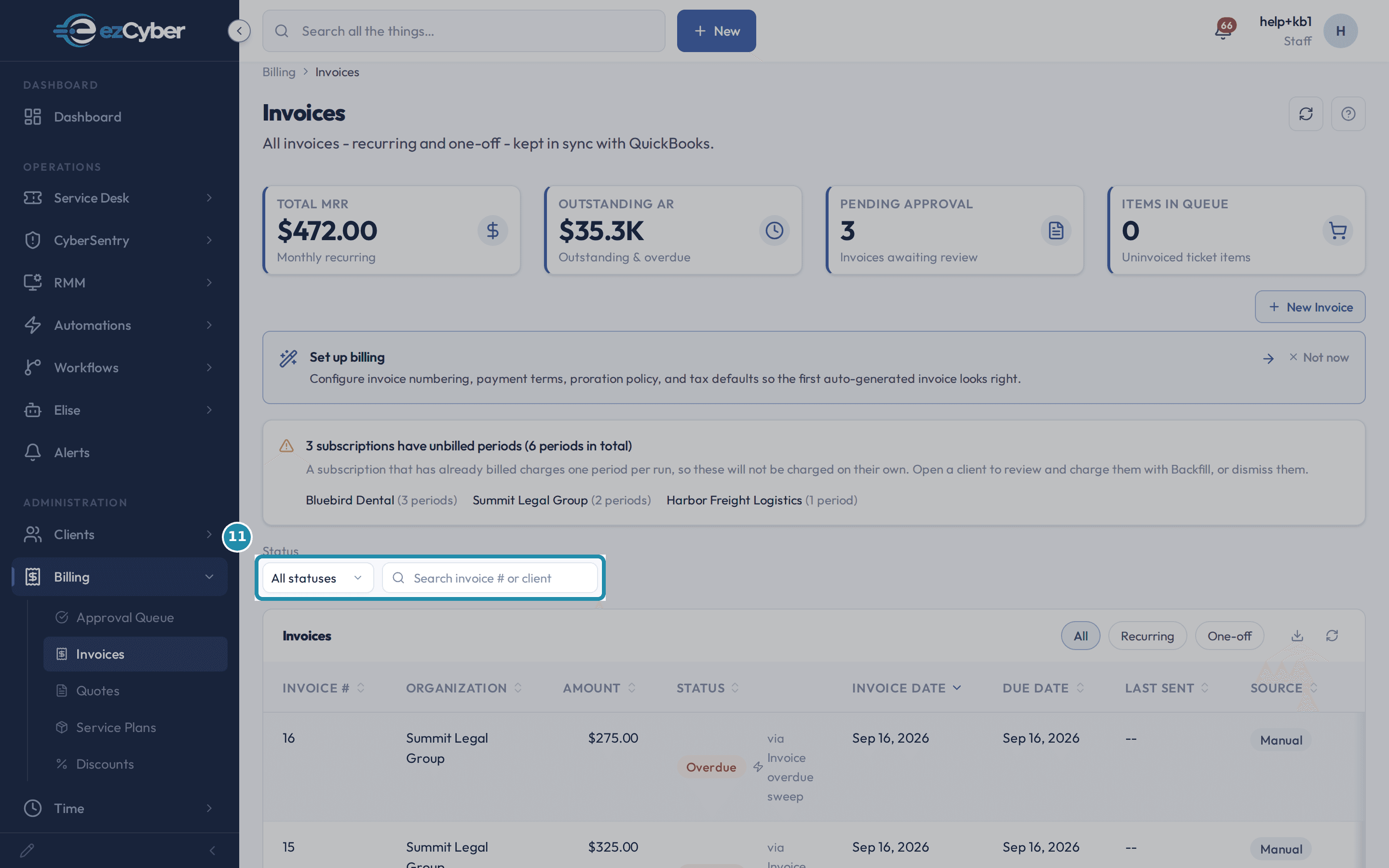Open the All statuses dropdown
Screen dimensions: 1389x868
(x=317, y=578)
